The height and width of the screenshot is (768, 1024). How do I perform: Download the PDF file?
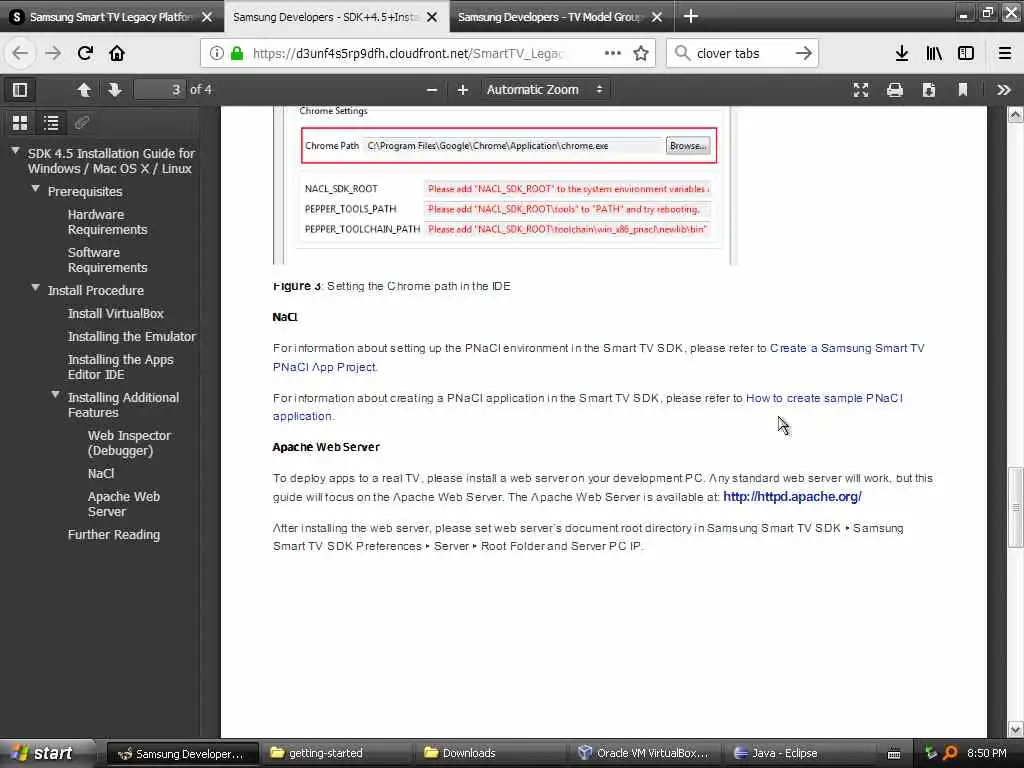tap(929, 89)
